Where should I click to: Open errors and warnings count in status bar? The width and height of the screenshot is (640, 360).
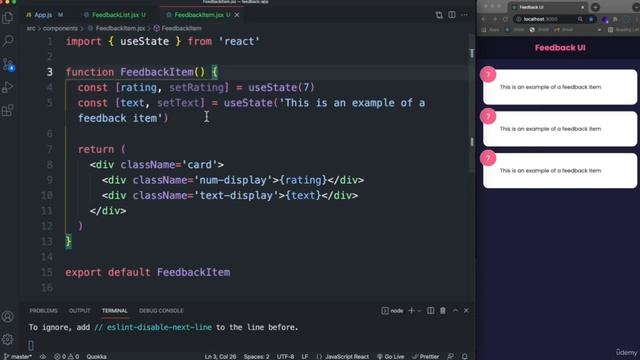(x=67, y=356)
